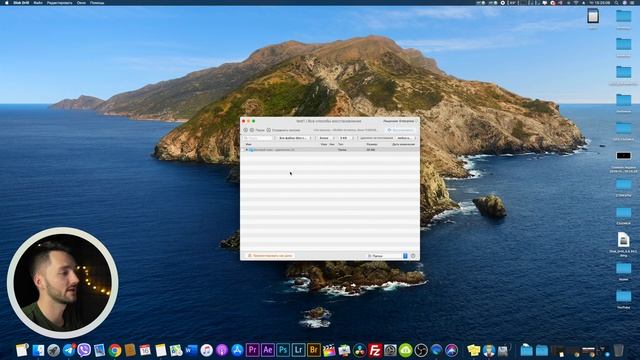Open the Window menu in the menu bar

tap(81, 2)
